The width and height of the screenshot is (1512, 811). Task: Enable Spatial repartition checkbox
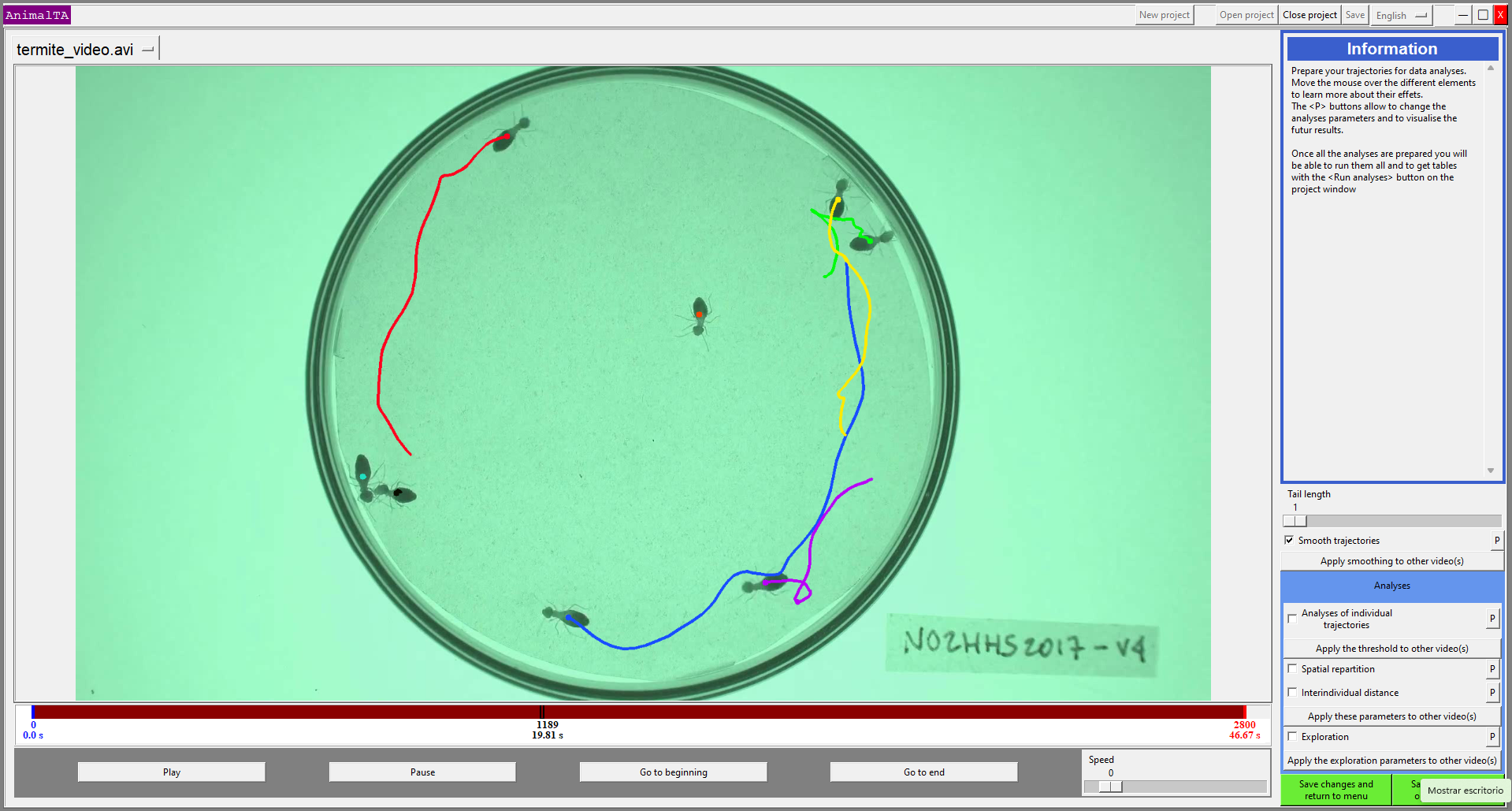1292,668
